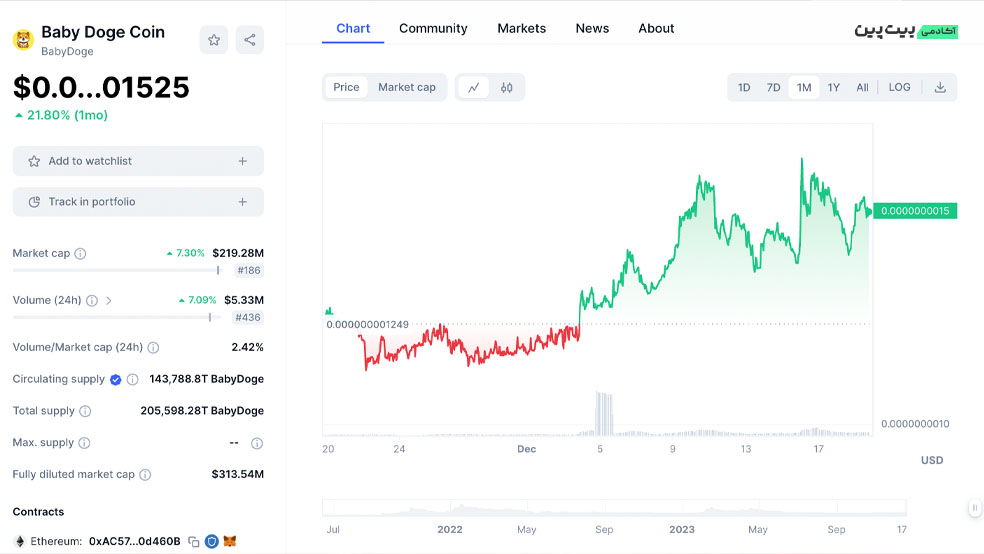
Task: Click the Baby Doge Coin logo
Action: point(24,40)
